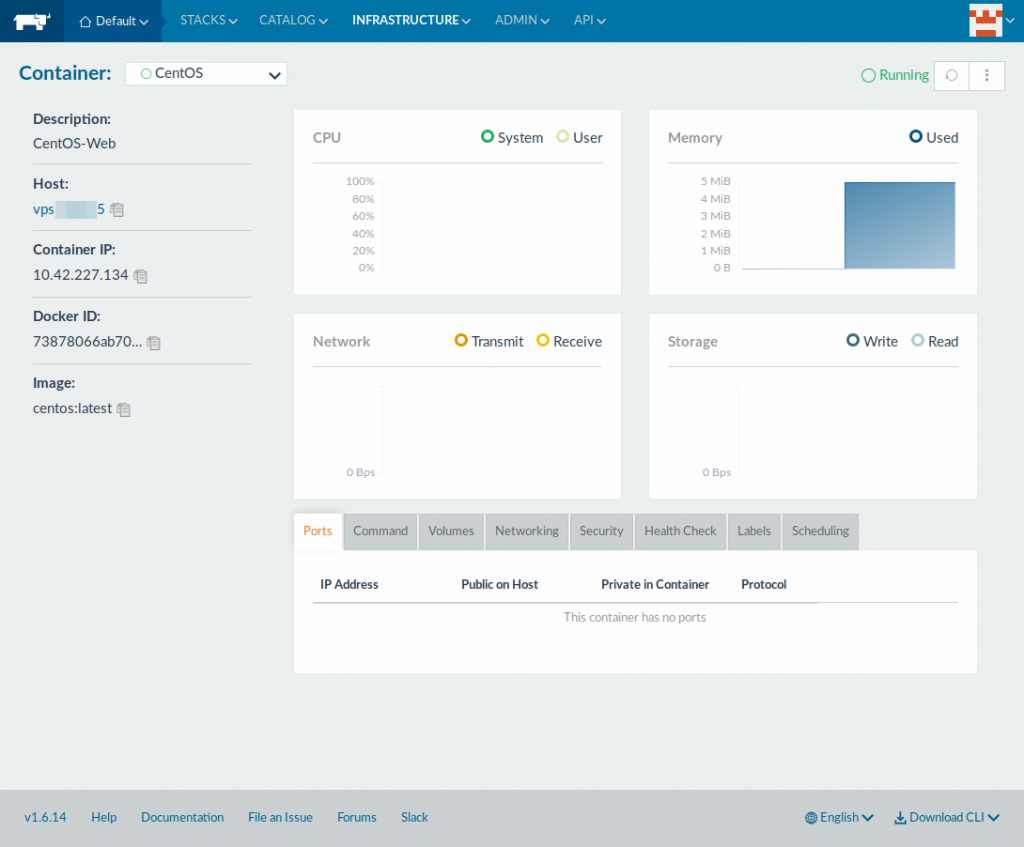Click the restart icon next to Running status
Screen dimensions: 1024x847
[x=951, y=75]
